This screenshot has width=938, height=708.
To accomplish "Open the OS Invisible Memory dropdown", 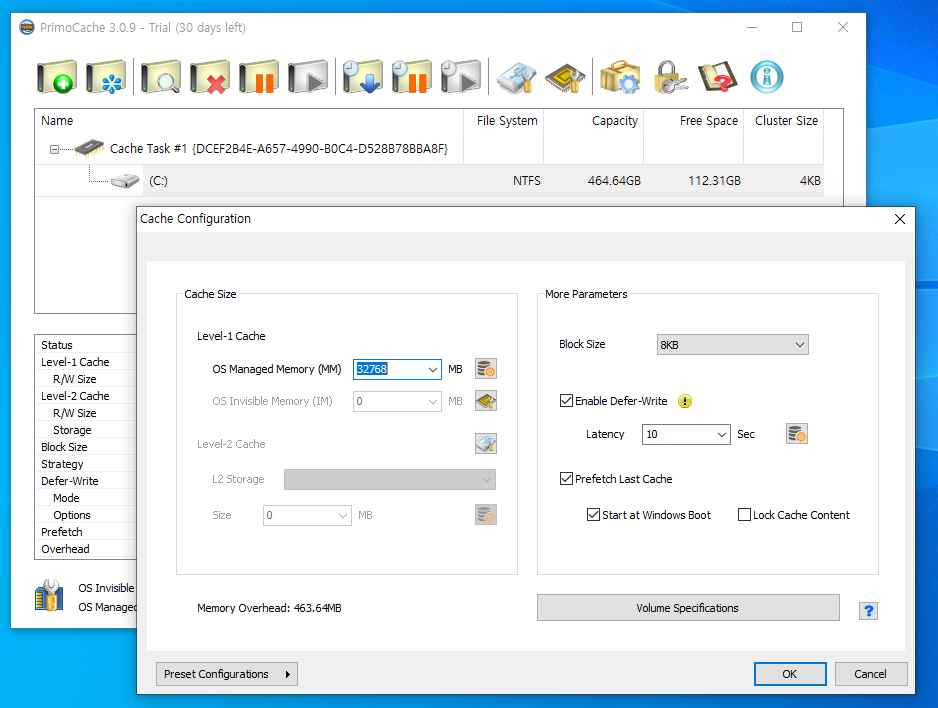I will pos(433,402).
